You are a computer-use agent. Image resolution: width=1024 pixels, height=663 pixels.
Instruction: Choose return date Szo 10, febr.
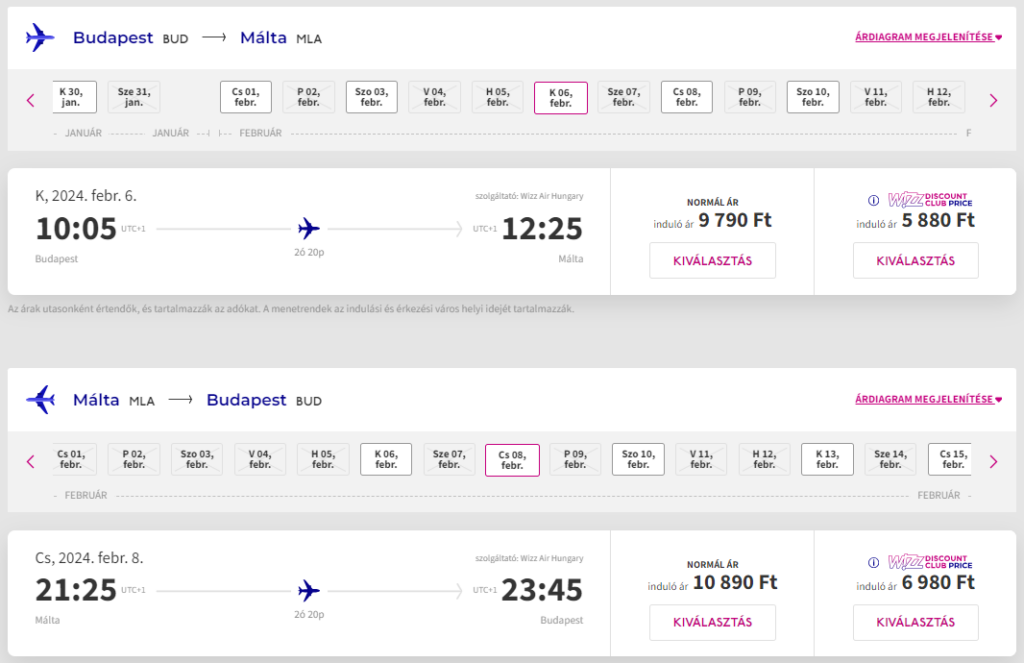click(x=638, y=459)
